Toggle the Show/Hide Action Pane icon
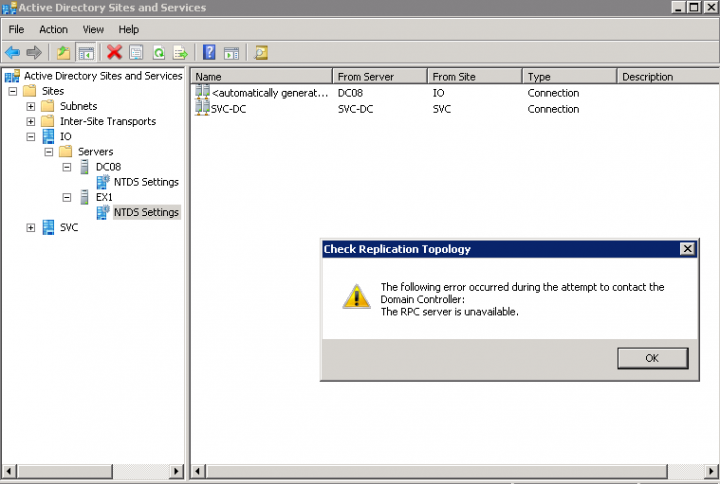 pyautogui.click(x=231, y=53)
